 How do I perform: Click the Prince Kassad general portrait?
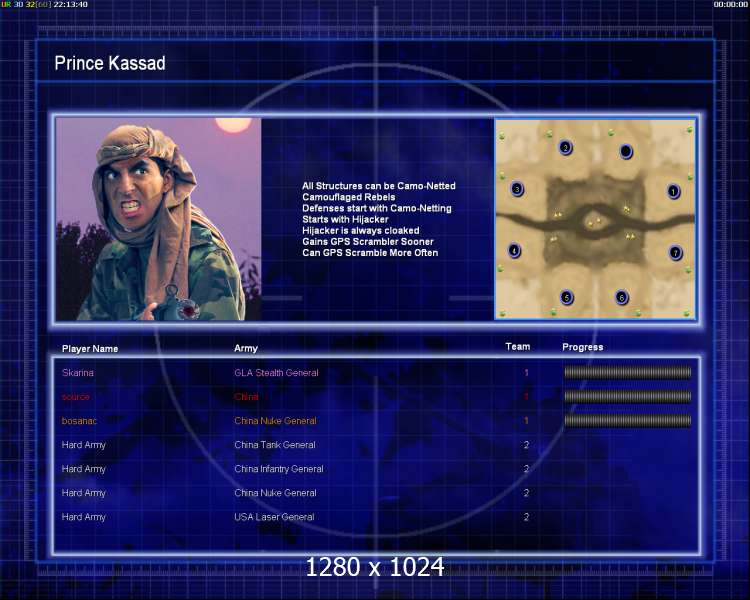click(x=158, y=219)
